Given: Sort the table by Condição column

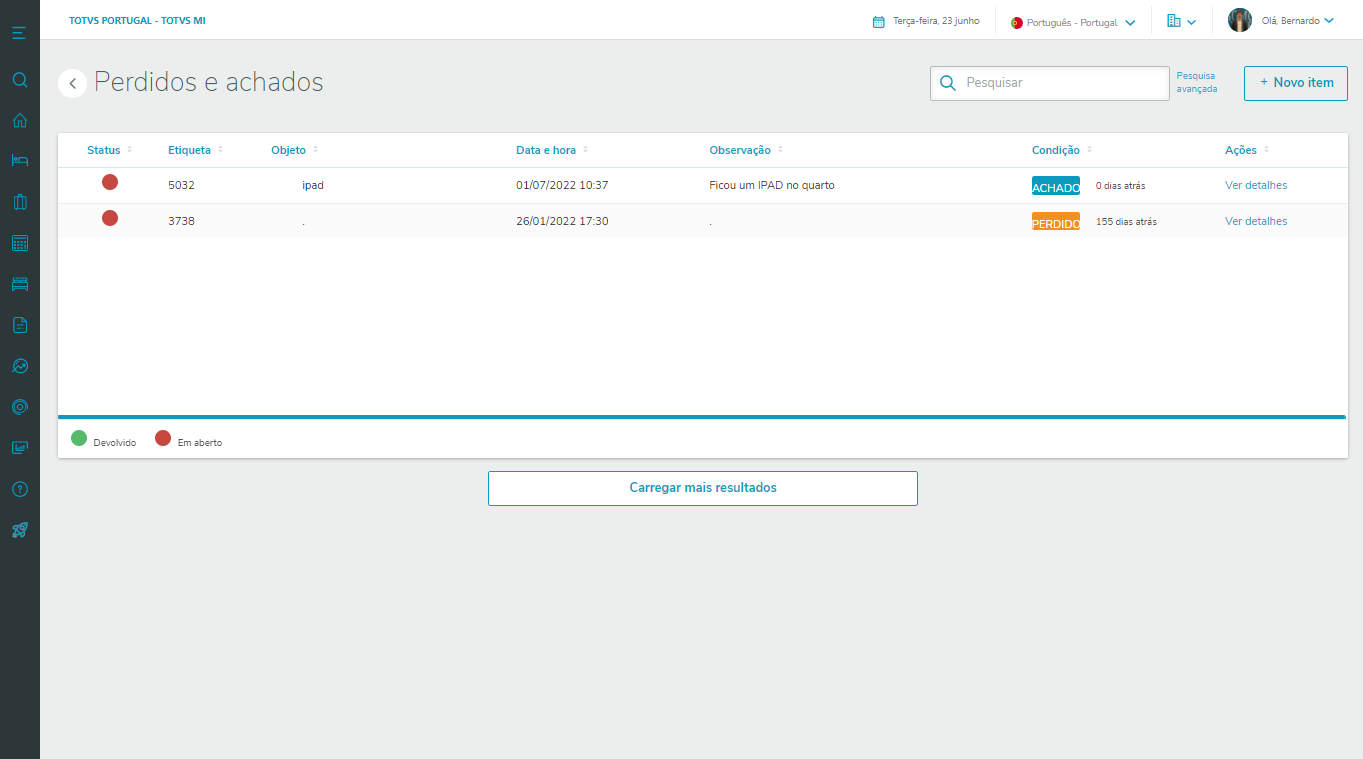Looking at the screenshot, I should (1056, 150).
